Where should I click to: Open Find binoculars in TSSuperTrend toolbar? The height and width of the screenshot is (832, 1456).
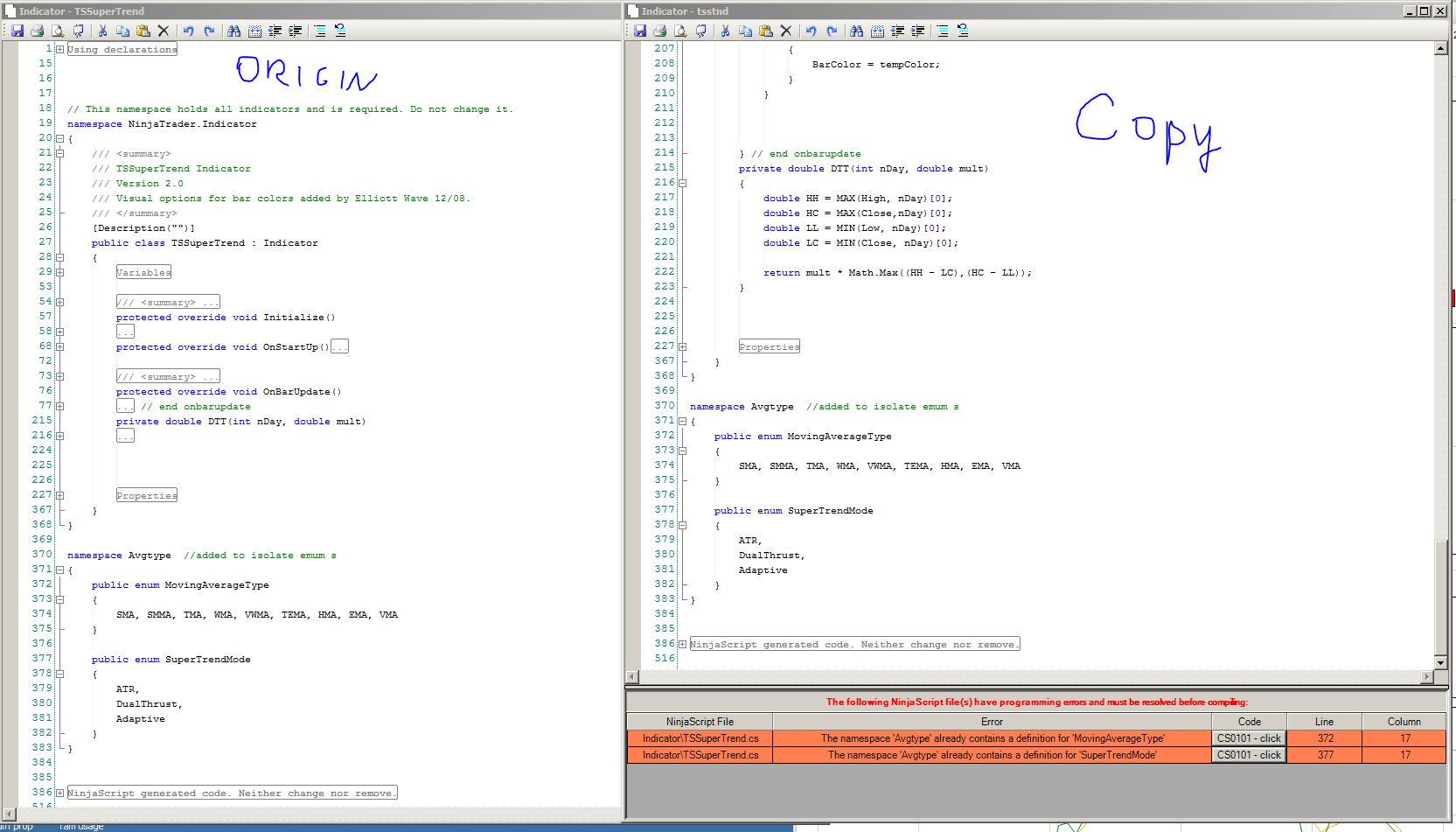(x=233, y=31)
